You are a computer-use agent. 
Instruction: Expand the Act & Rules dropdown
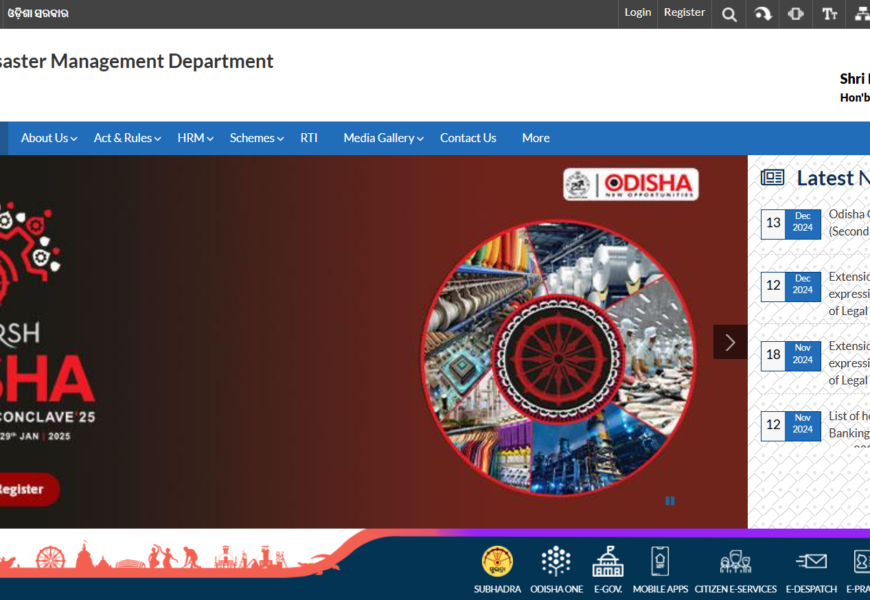127,138
